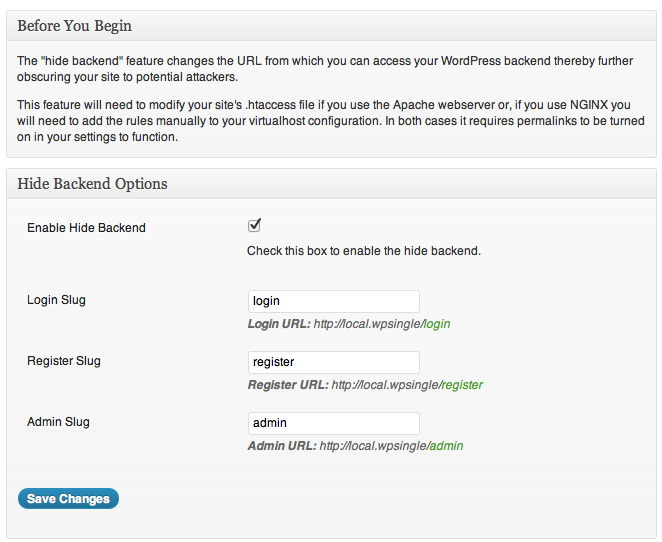This screenshot has width=662, height=542.
Task: Click the Admin Slug text box
Action: pos(334,423)
